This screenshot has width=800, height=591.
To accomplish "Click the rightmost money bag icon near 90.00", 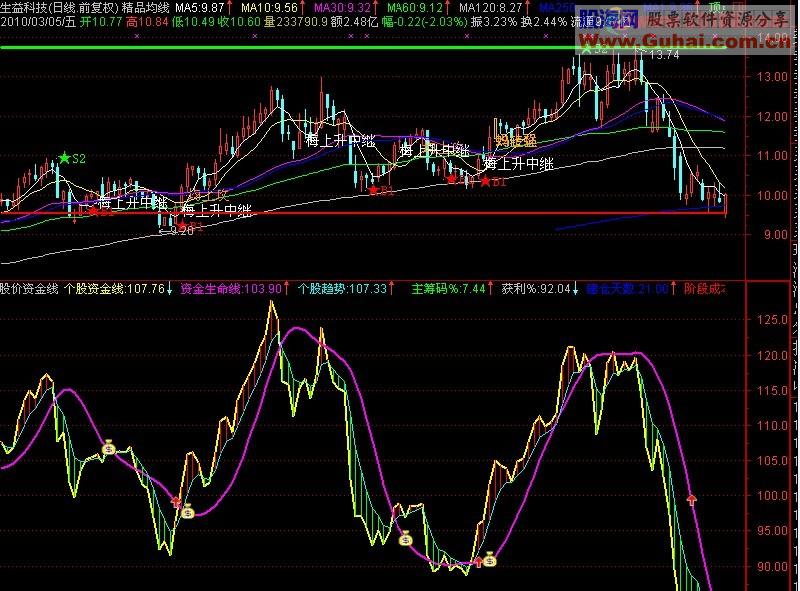I will 490,559.
